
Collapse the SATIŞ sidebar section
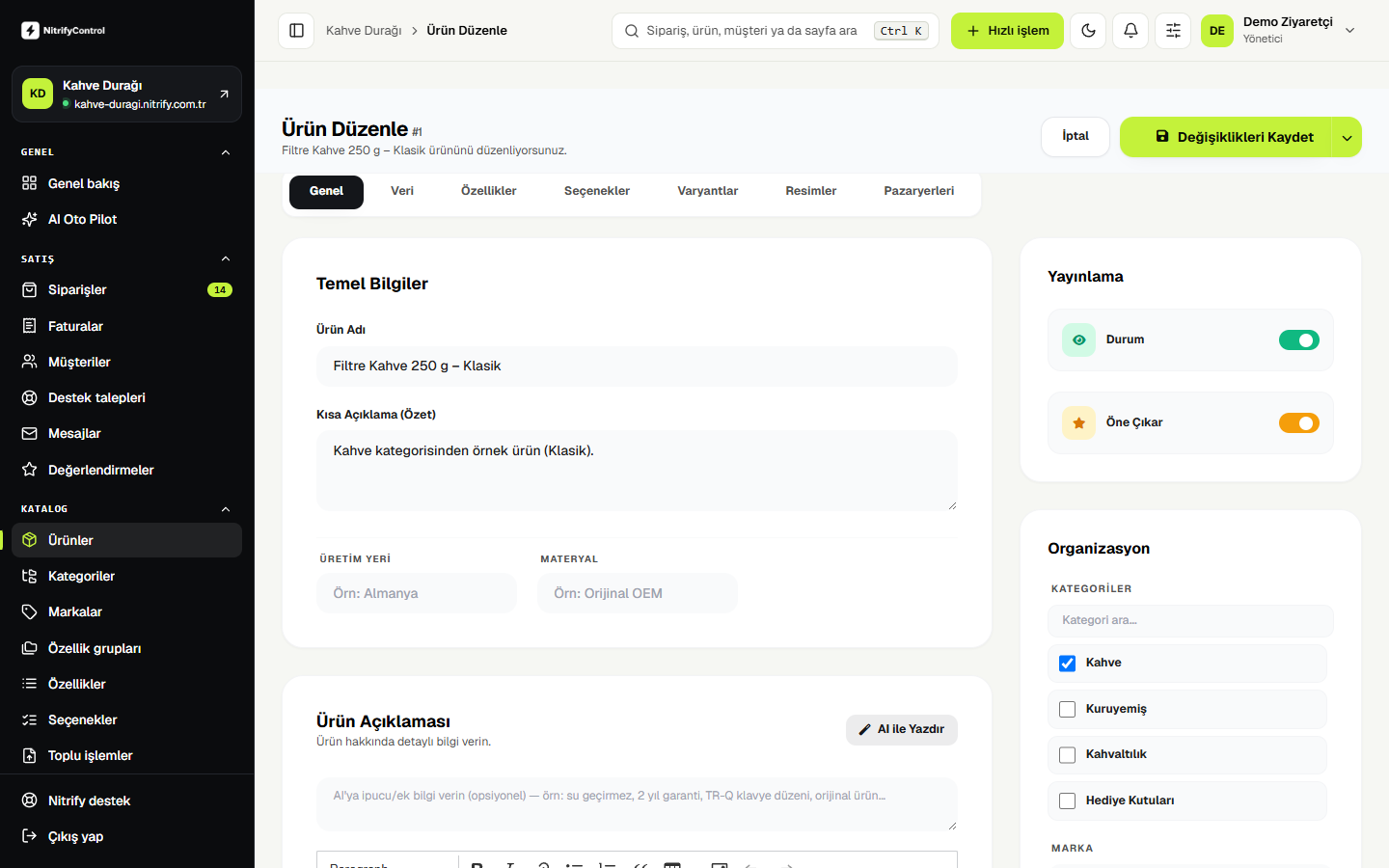(x=226, y=258)
